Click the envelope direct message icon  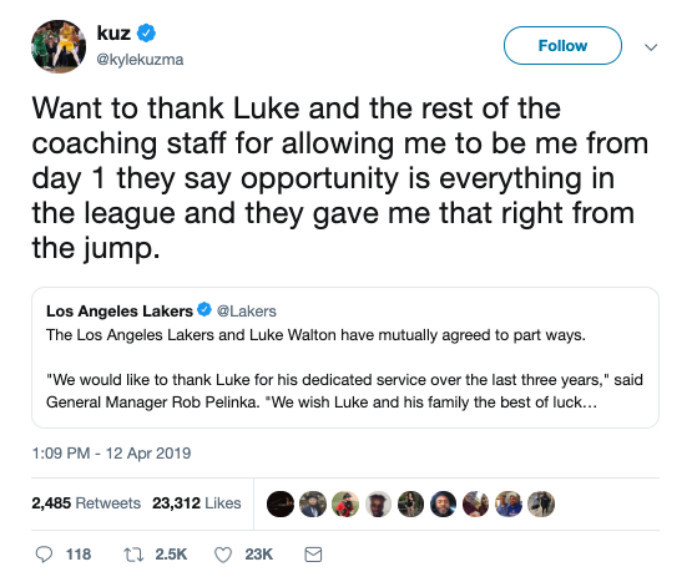point(311,553)
